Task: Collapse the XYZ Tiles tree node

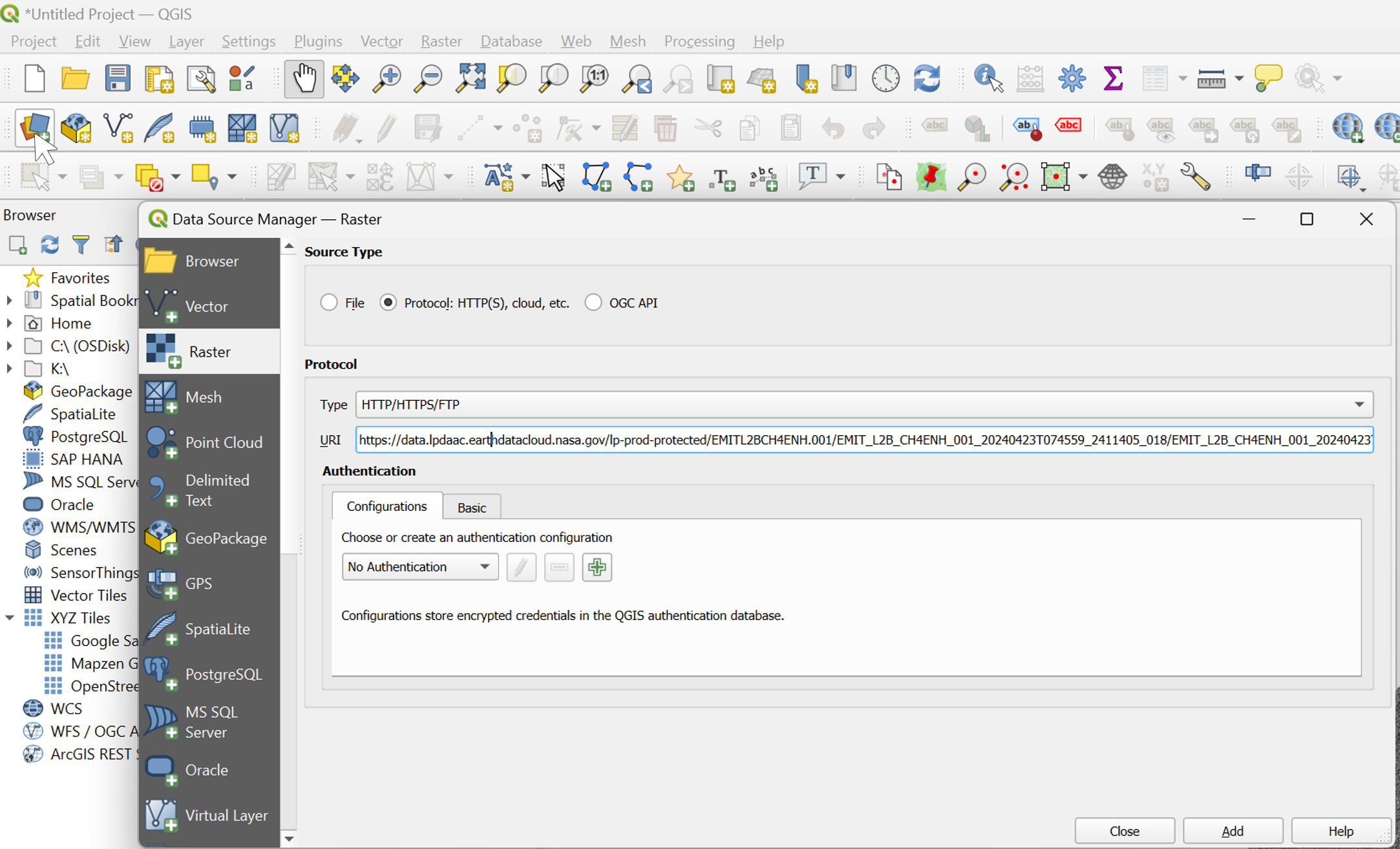Action: (x=9, y=618)
